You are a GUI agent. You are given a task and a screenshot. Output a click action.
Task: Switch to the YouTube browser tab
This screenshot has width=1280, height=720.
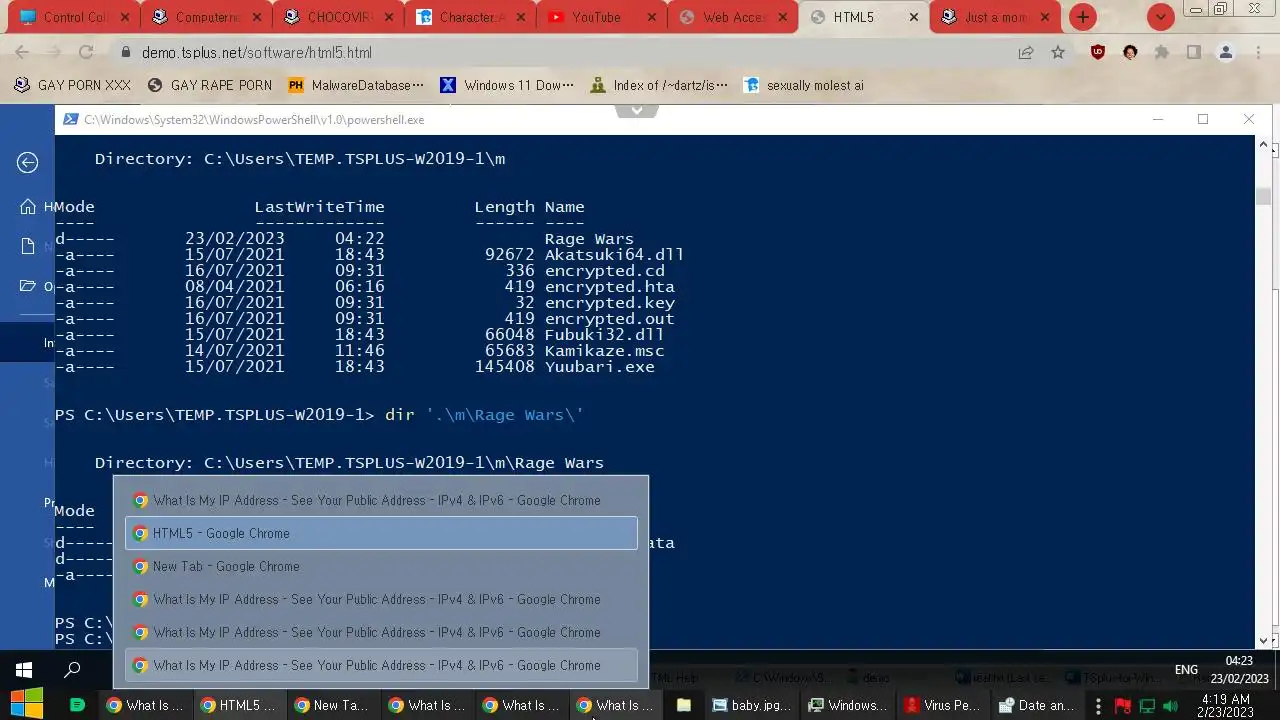[596, 17]
